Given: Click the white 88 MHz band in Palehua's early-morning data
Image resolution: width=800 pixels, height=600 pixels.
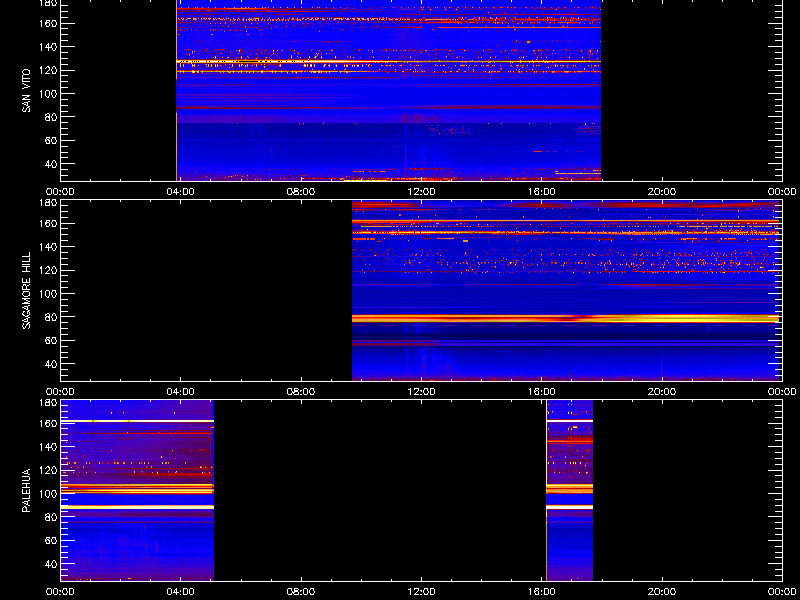Looking at the screenshot, I should click(x=137, y=507).
